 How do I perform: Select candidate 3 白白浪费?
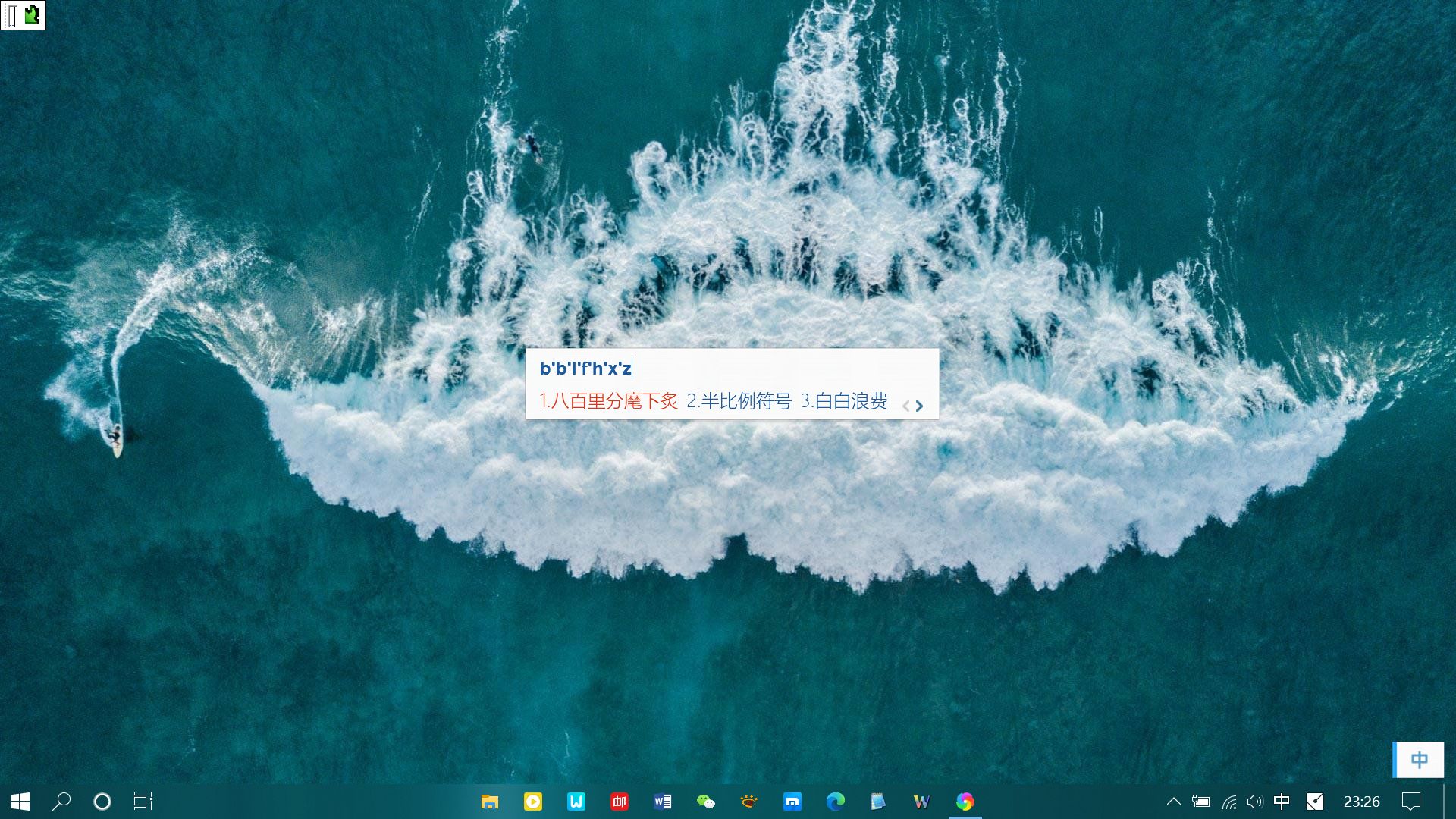[844, 401]
